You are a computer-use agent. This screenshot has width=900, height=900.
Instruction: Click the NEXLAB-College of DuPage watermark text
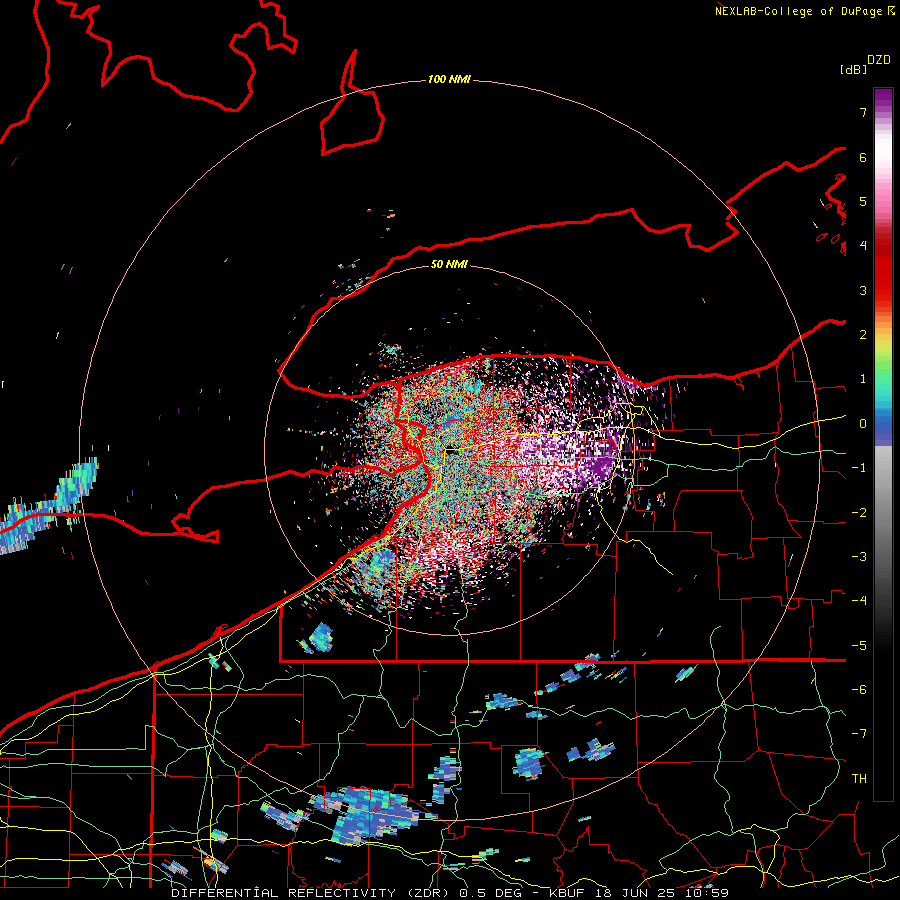804,11
